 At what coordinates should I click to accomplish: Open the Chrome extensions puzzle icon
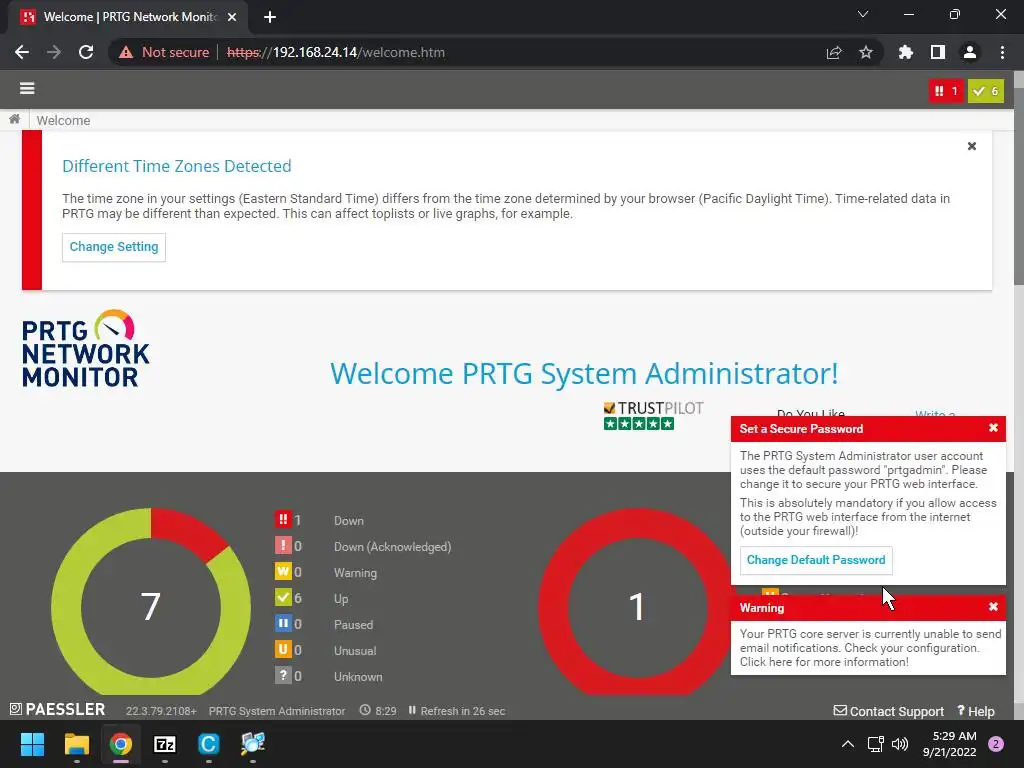click(906, 52)
